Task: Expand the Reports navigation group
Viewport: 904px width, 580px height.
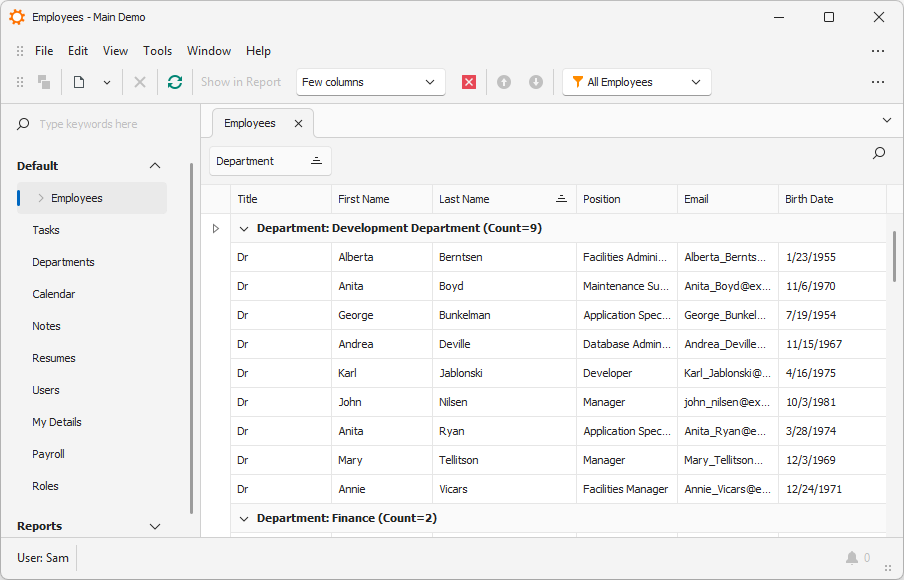Action: [155, 526]
